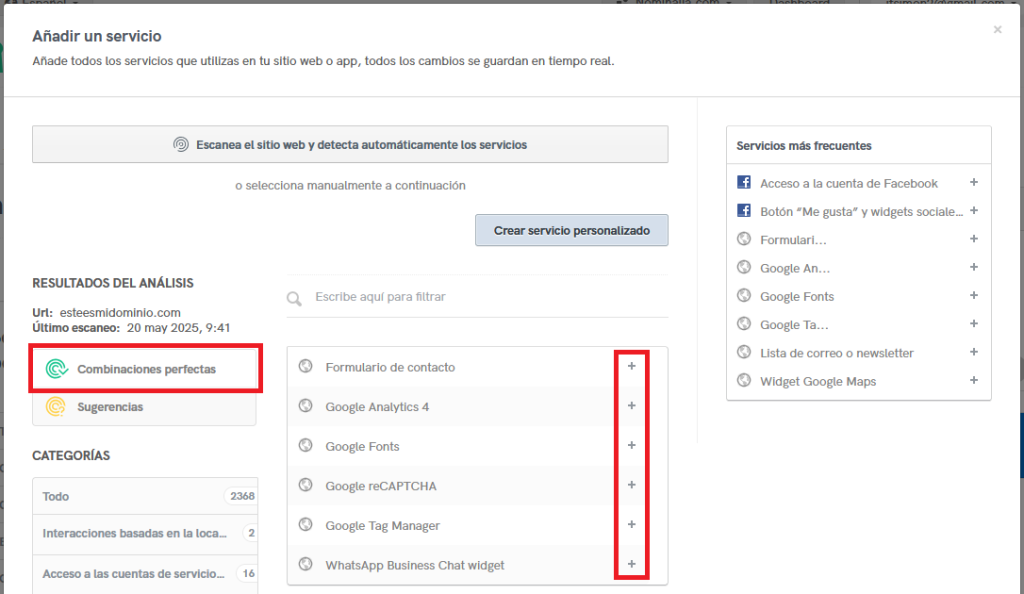Add WhatsApp Business Chat widget via plus
Image resolution: width=1024 pixels, height=594 pixels.
(632, 564)
